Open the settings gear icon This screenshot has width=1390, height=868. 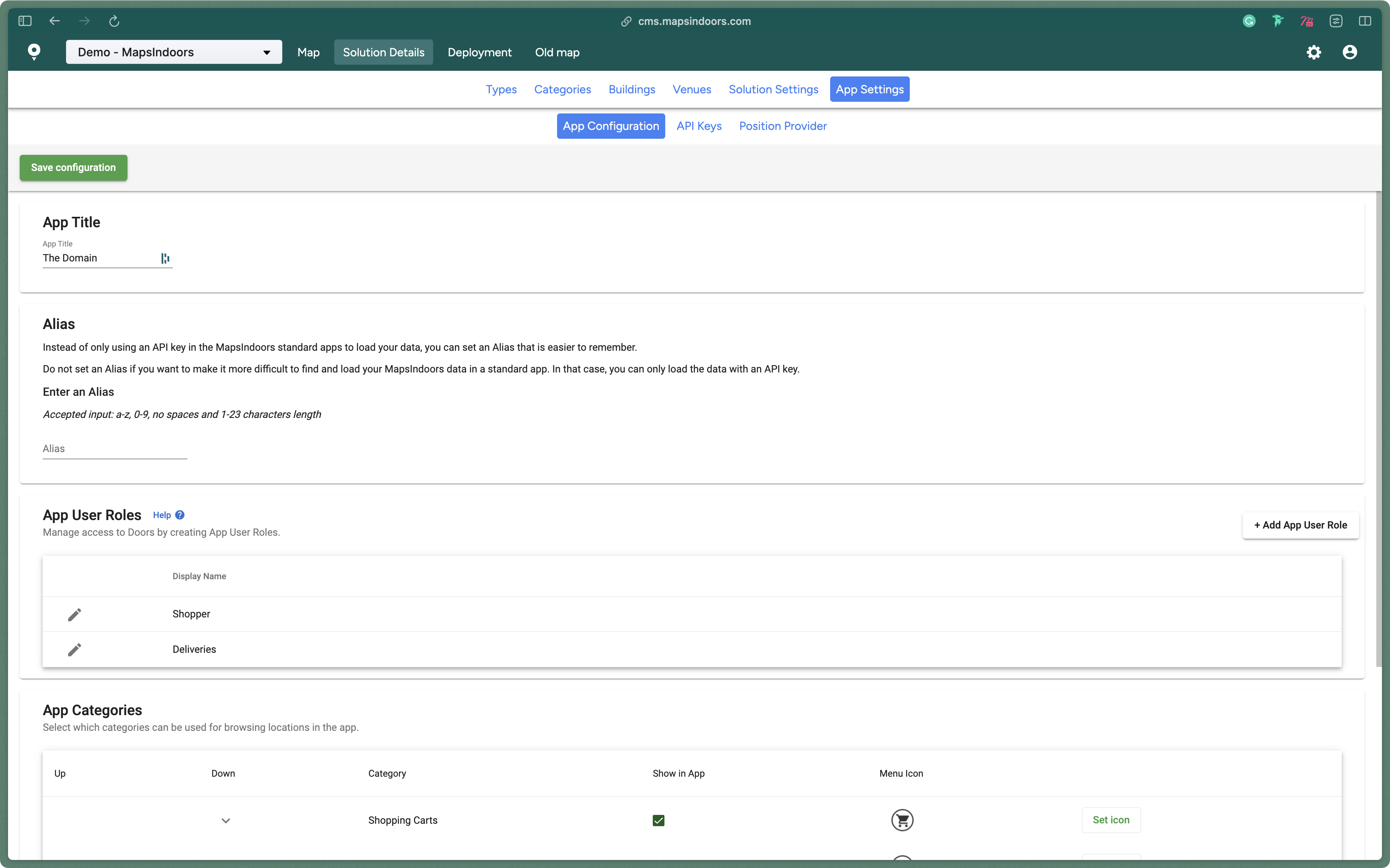point(1314,52)
